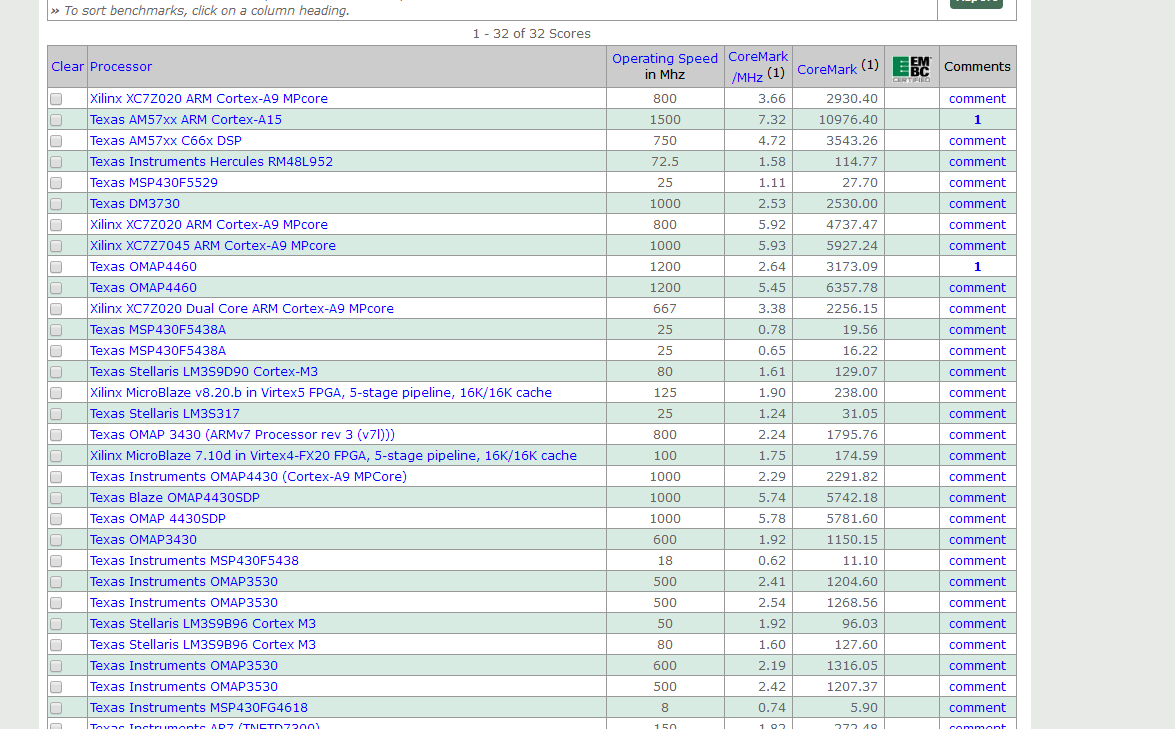Screen dimensions: 1175x729
Task: Sort by the Processor column heading
Action: 121,67
